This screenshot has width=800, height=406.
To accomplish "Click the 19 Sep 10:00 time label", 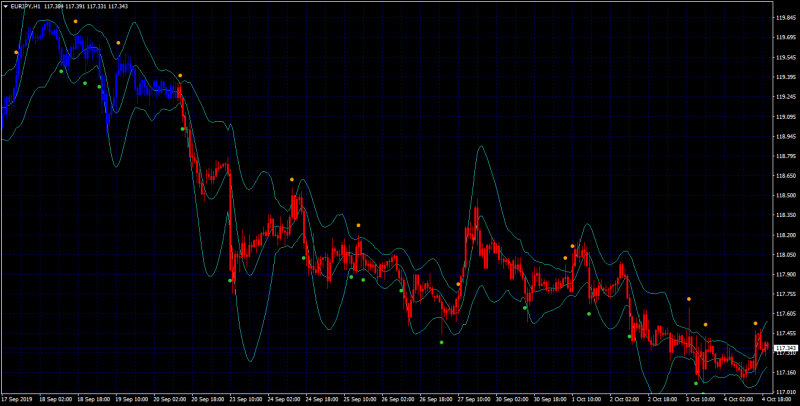I will (x=132, y=398).
